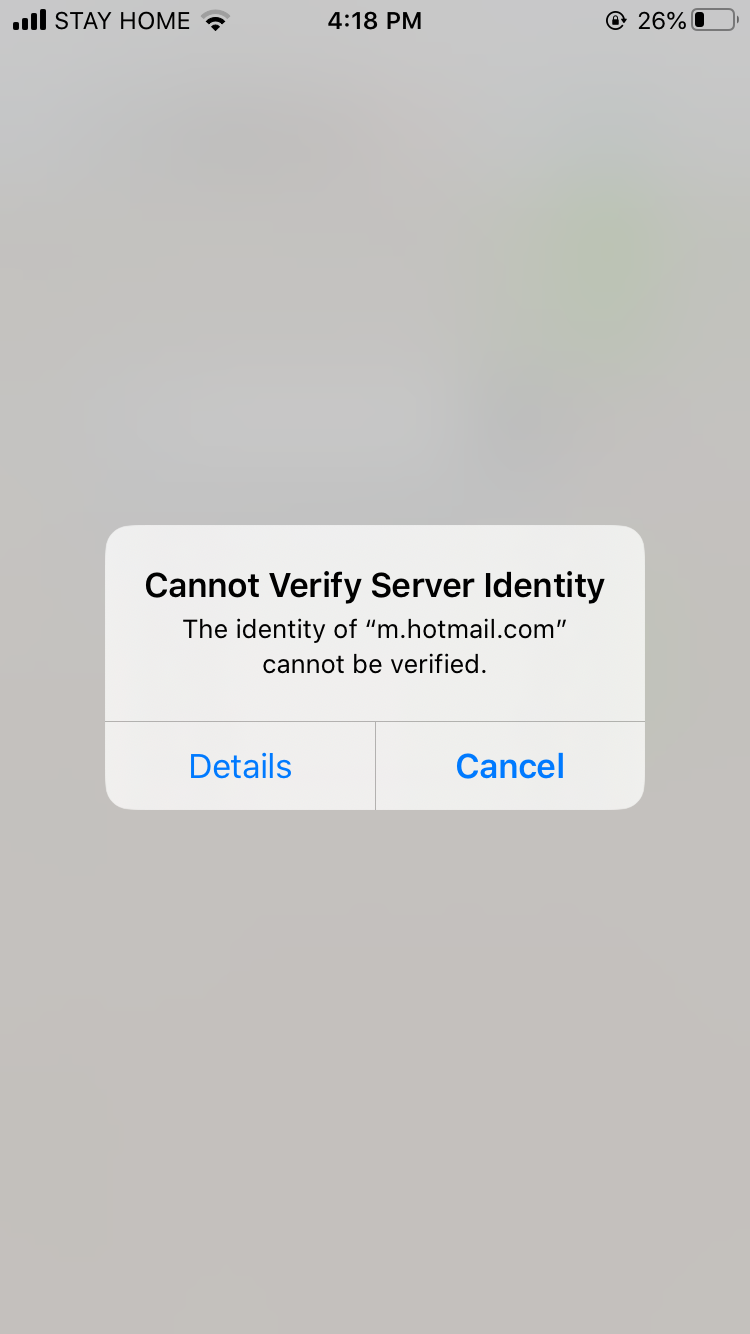This screenshot has height=1334, width=750.
Task: Tap the Details button in the alert
Action: coord(240,766)
